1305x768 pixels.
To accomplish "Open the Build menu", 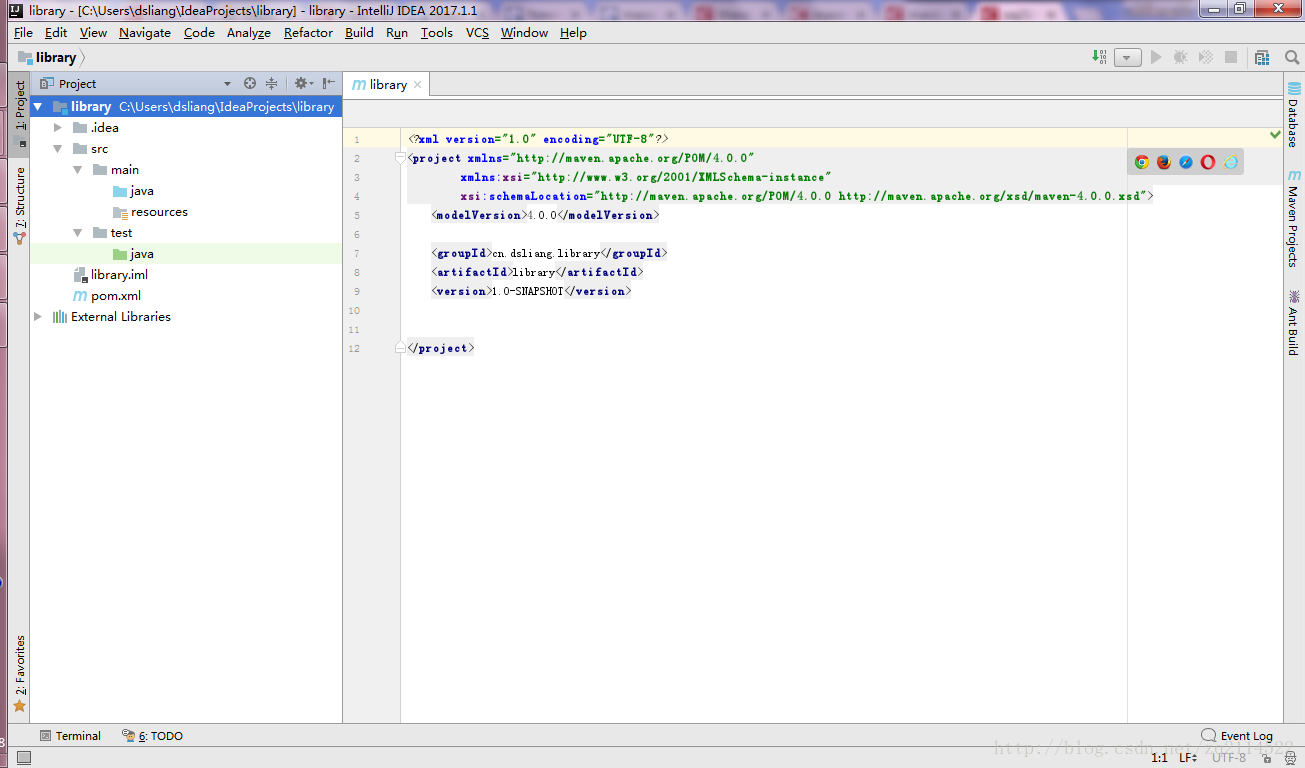I will (359, 33).
